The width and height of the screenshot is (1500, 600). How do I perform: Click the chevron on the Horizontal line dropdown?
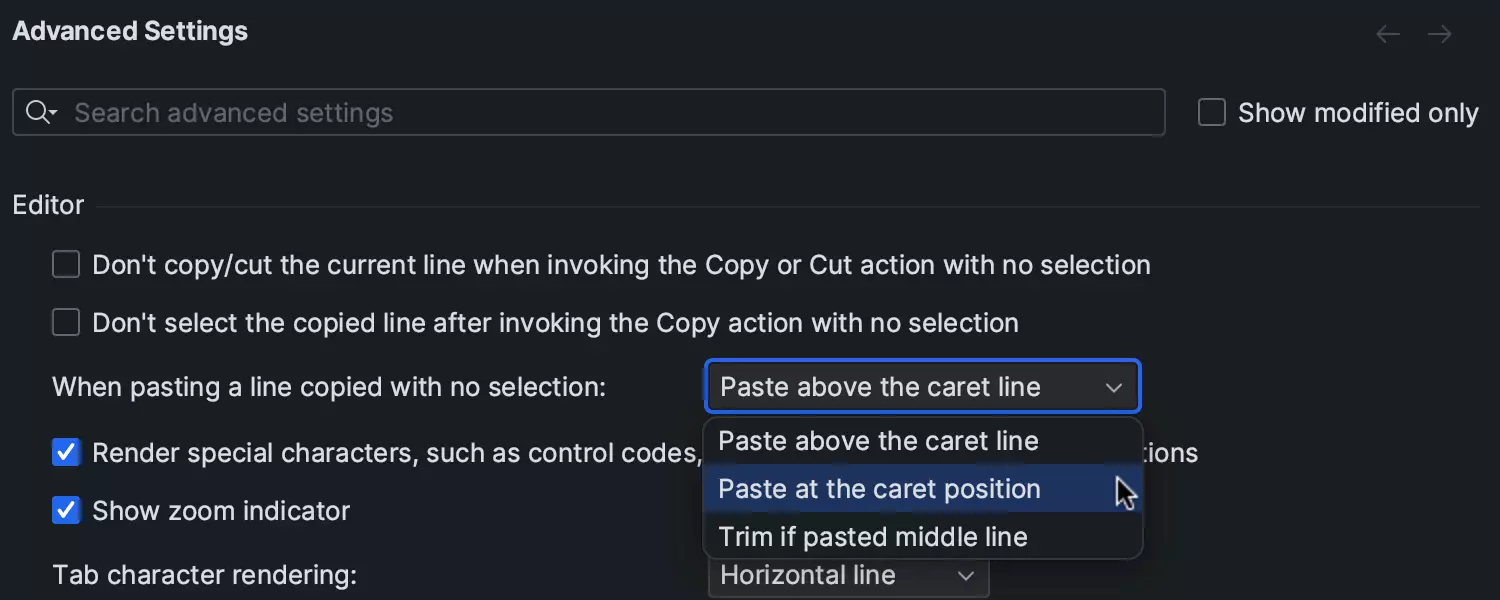(966, 576)
